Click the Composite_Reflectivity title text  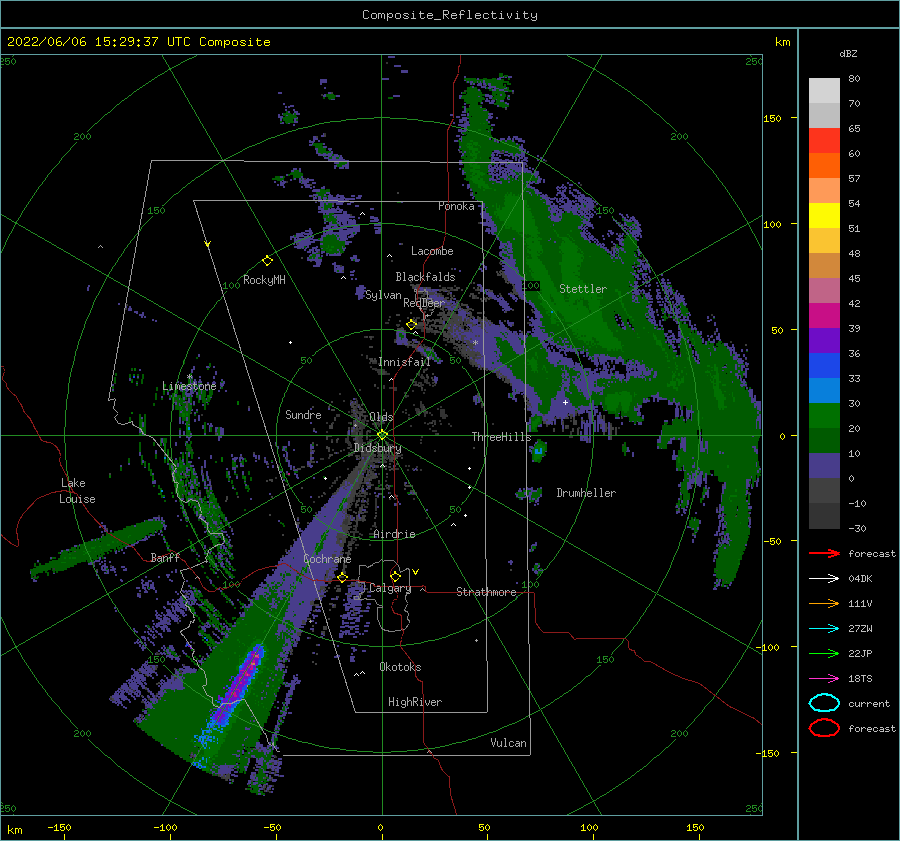point(450,15)
